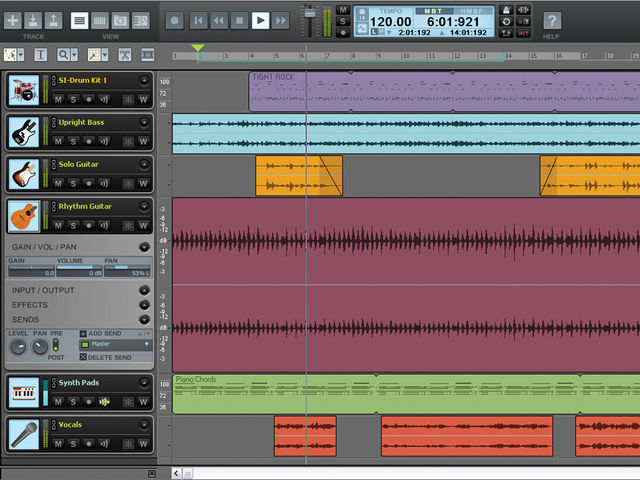Expand the EFFECTS section
The height and width of the screenshot is (480, 640).
click(144, 305)
